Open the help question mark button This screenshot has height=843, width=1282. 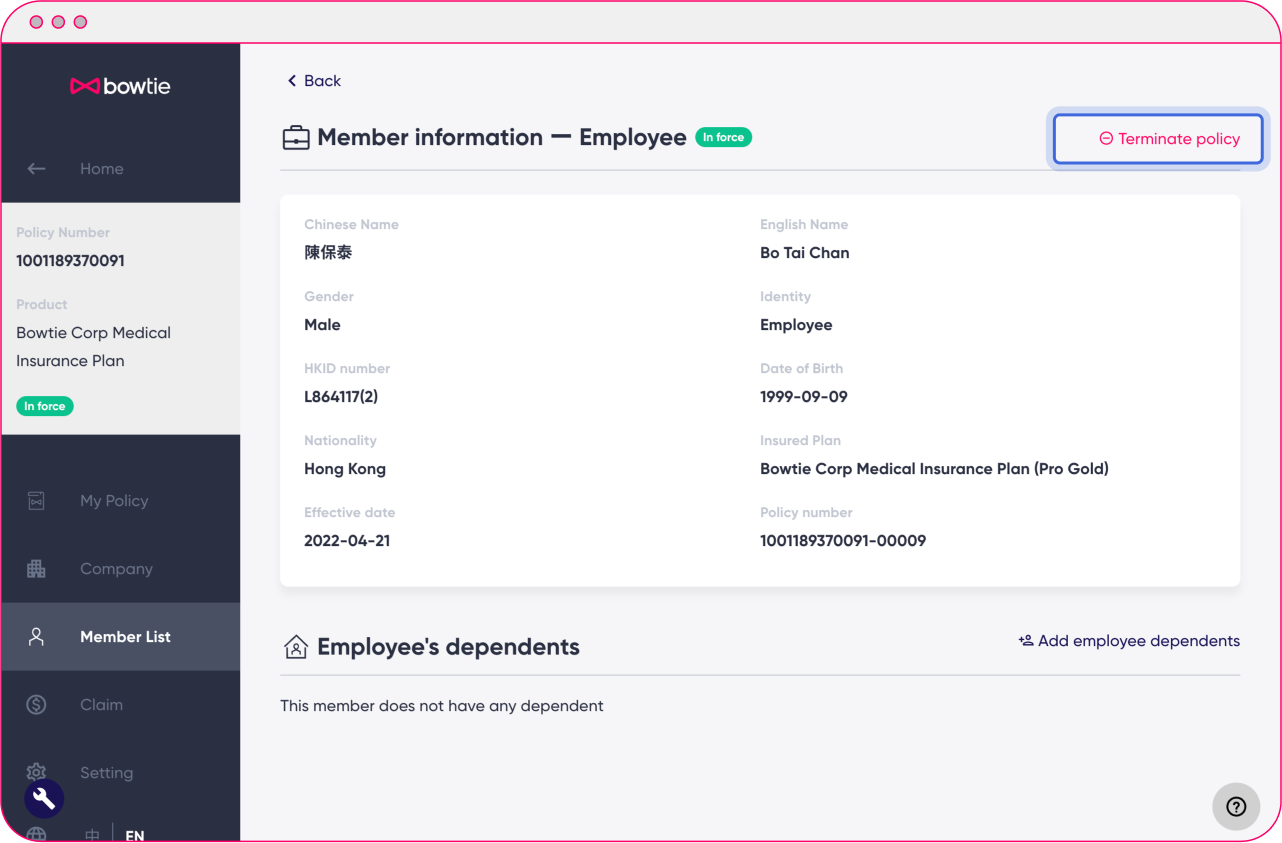[x=1236, y=806]
